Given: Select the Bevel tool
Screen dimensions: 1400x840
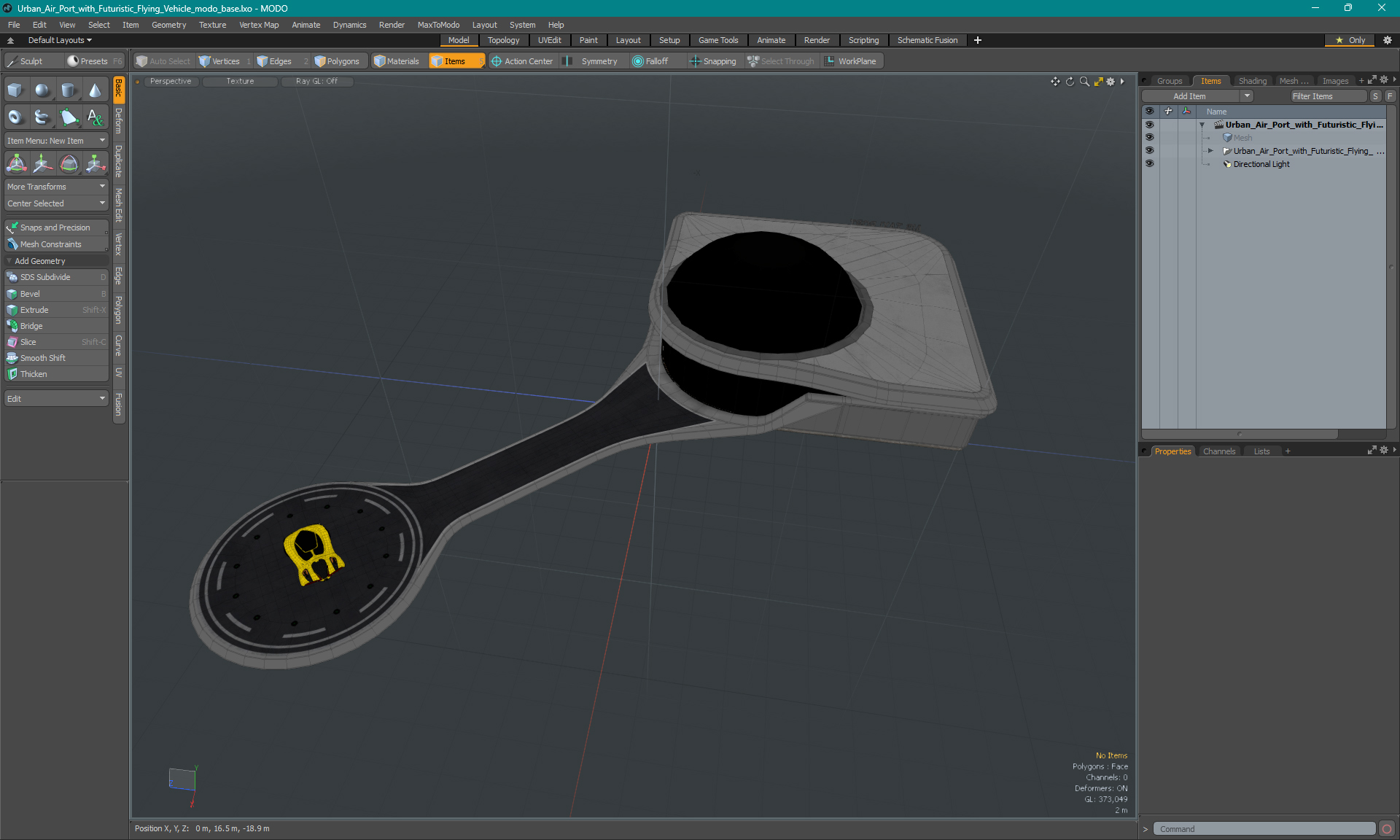Looking at the screenshot, I should coord(55,293).
